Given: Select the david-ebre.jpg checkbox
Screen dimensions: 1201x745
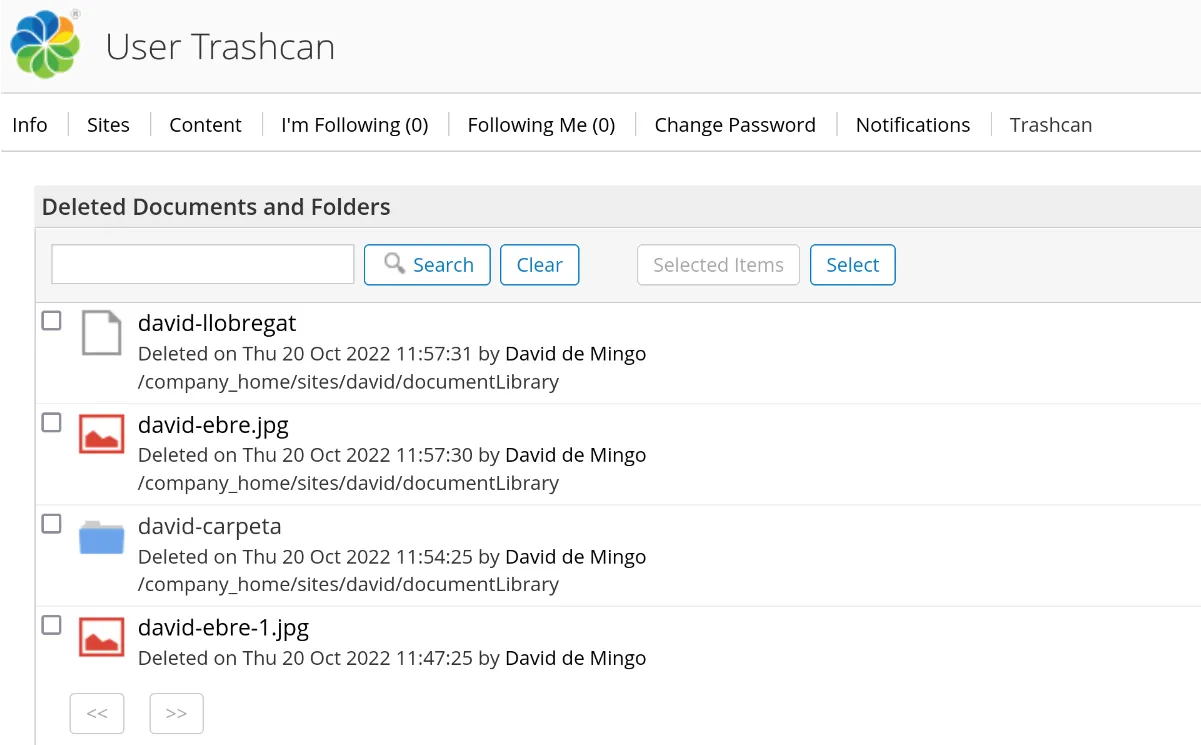Looking at the screenshot, I should click(x=51, y=423).
